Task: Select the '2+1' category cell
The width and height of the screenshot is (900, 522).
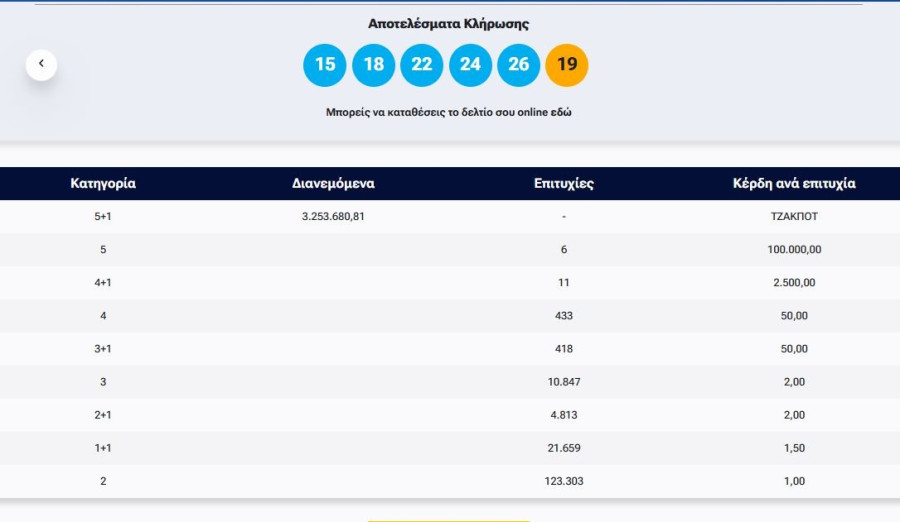Action: 103,415
